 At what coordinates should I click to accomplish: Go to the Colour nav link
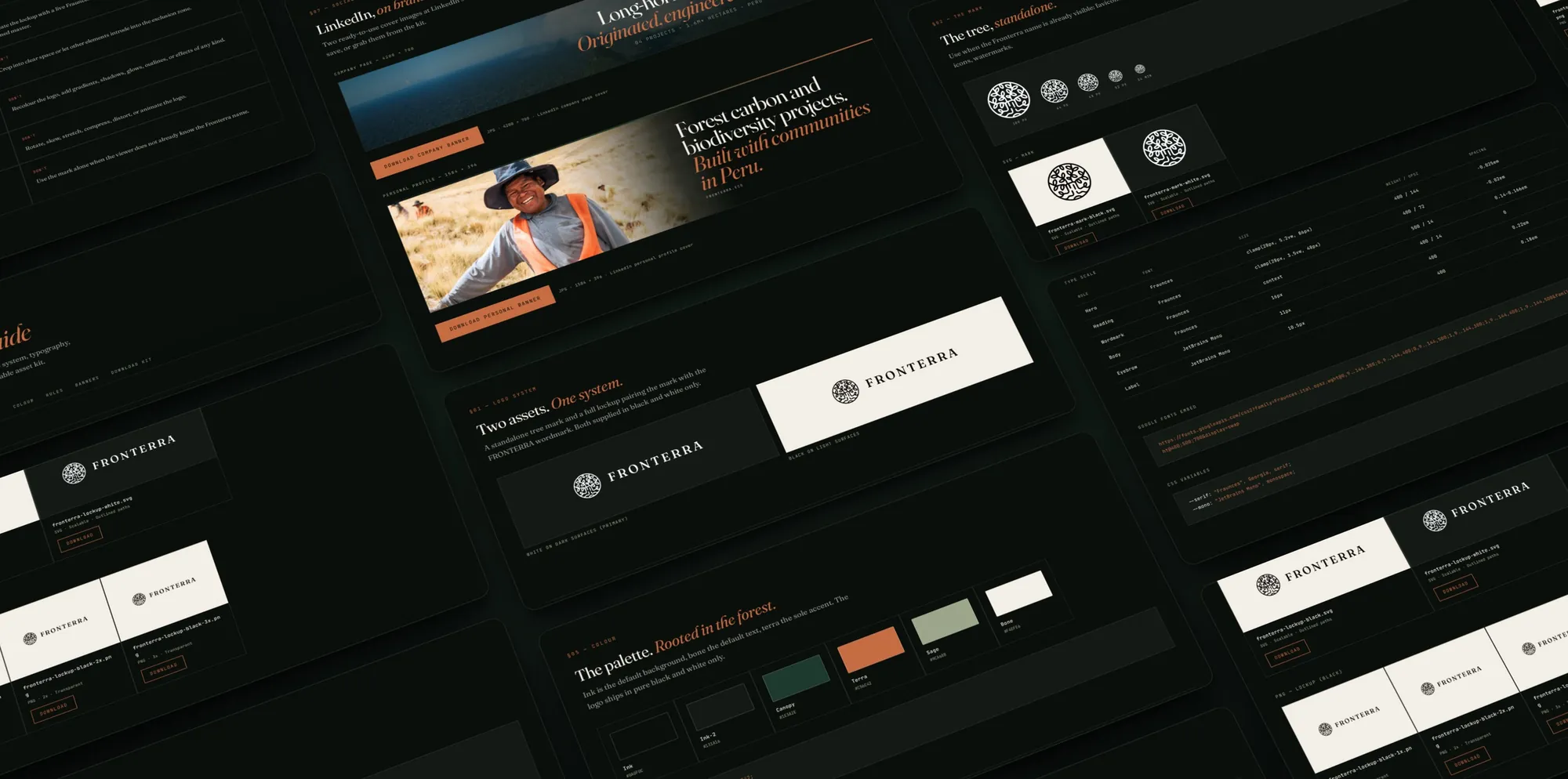pyautogui.click(x=24, y=404)
